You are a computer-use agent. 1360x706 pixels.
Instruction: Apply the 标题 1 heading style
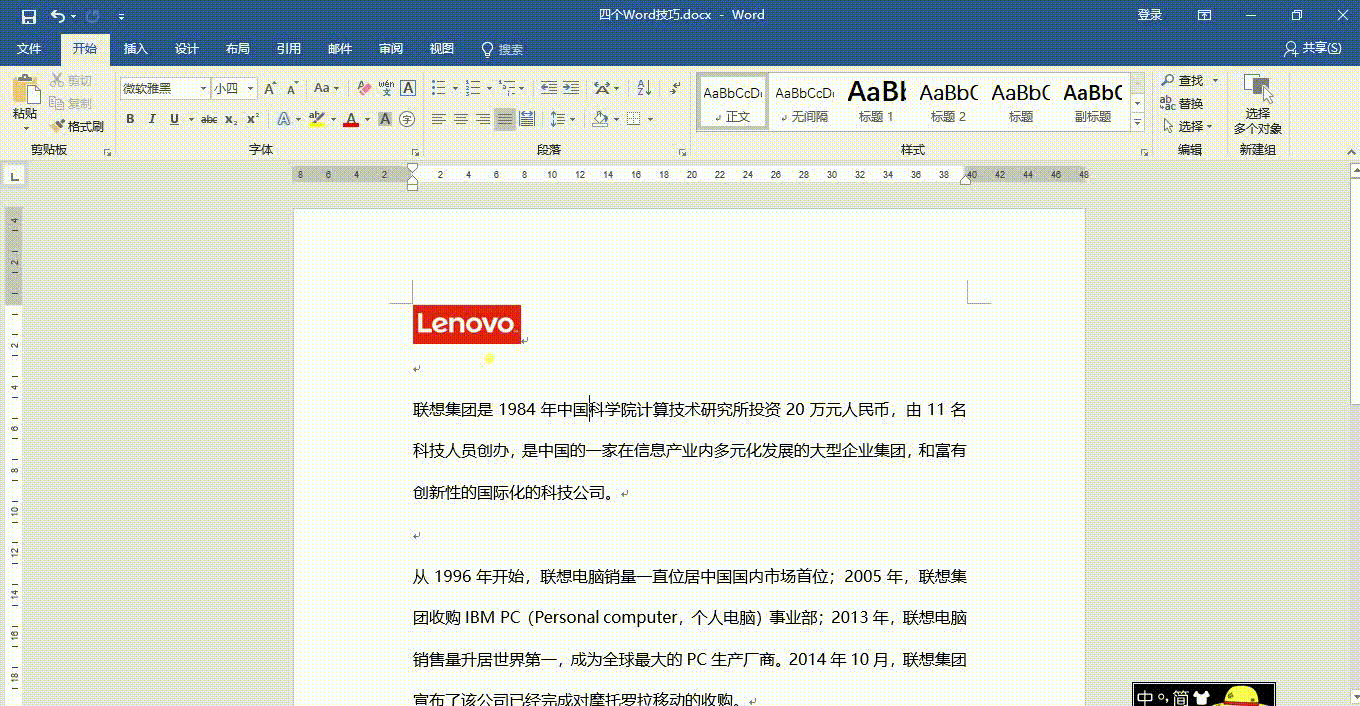tap(877, 101)
